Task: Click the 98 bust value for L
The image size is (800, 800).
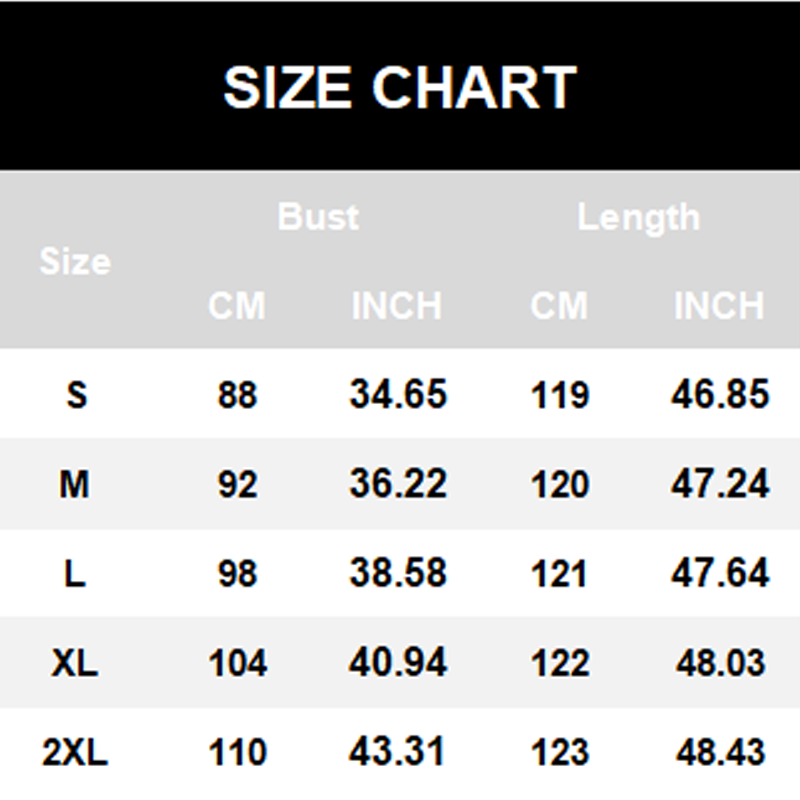Action: click(x=237, y=574)
